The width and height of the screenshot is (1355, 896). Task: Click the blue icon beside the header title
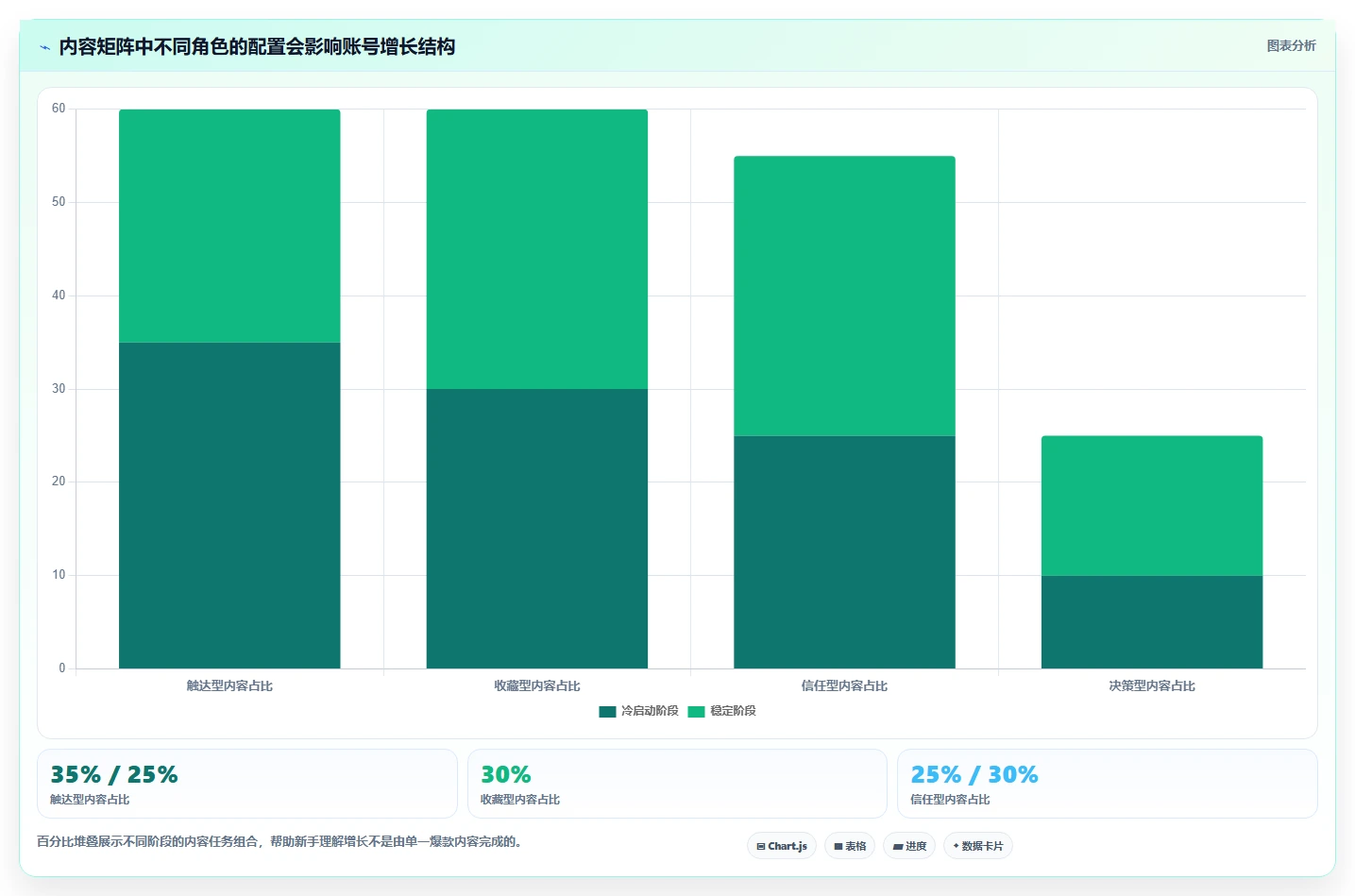point(44,47)
